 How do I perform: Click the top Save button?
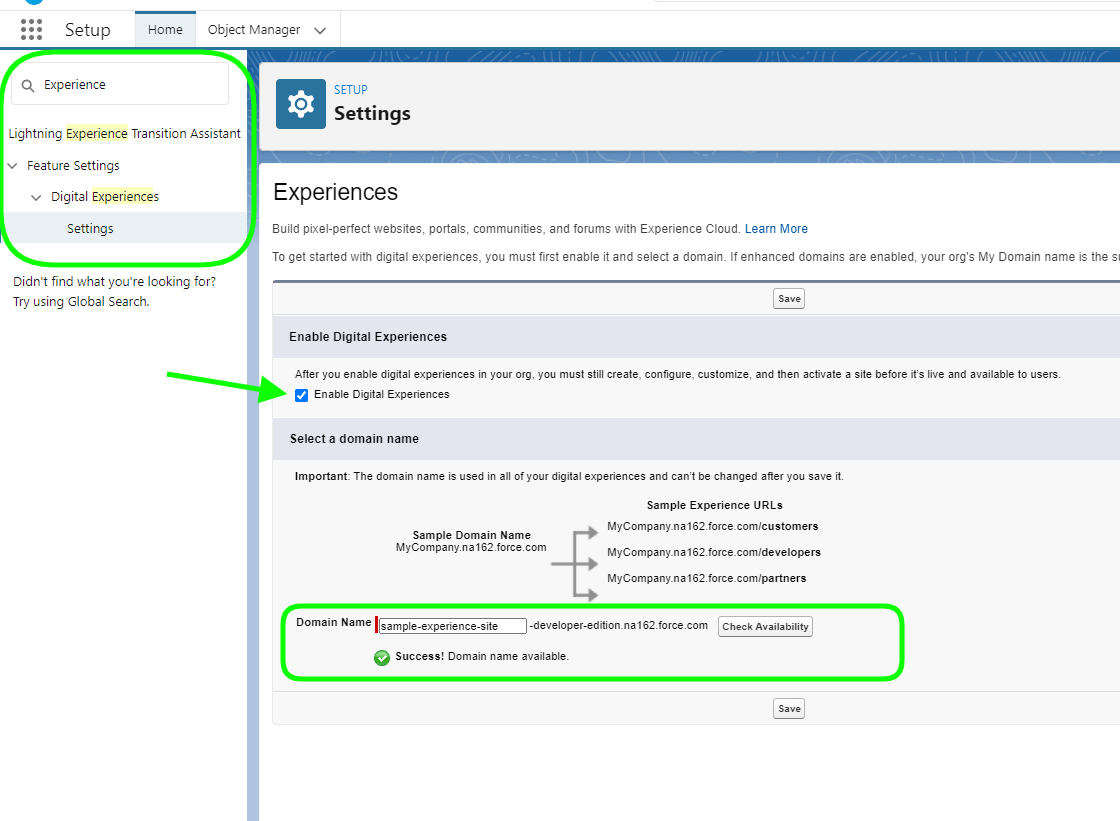788,298
